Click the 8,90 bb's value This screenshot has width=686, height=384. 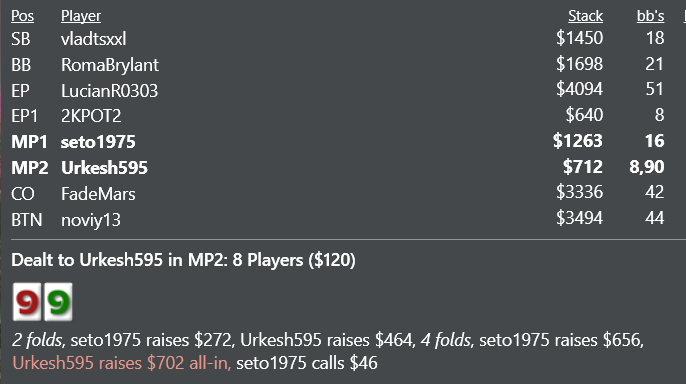click(x=647, y=167)
